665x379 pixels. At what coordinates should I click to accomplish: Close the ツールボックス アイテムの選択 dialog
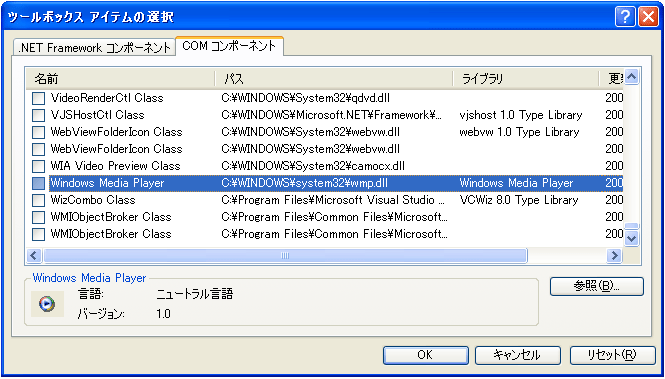tap(648, 17)
